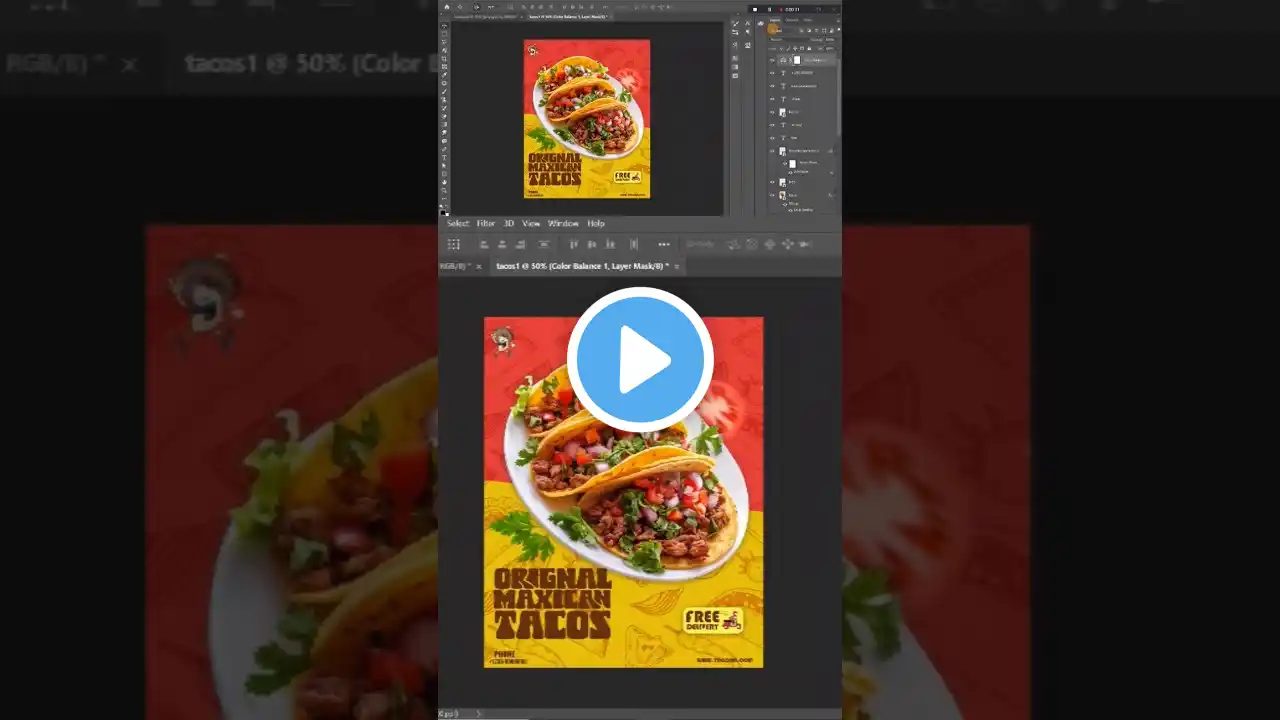Close the document tab ending in RGB/8
Image resolution: width=1280 pixels, height=720 pixels.
click(478, 266)
